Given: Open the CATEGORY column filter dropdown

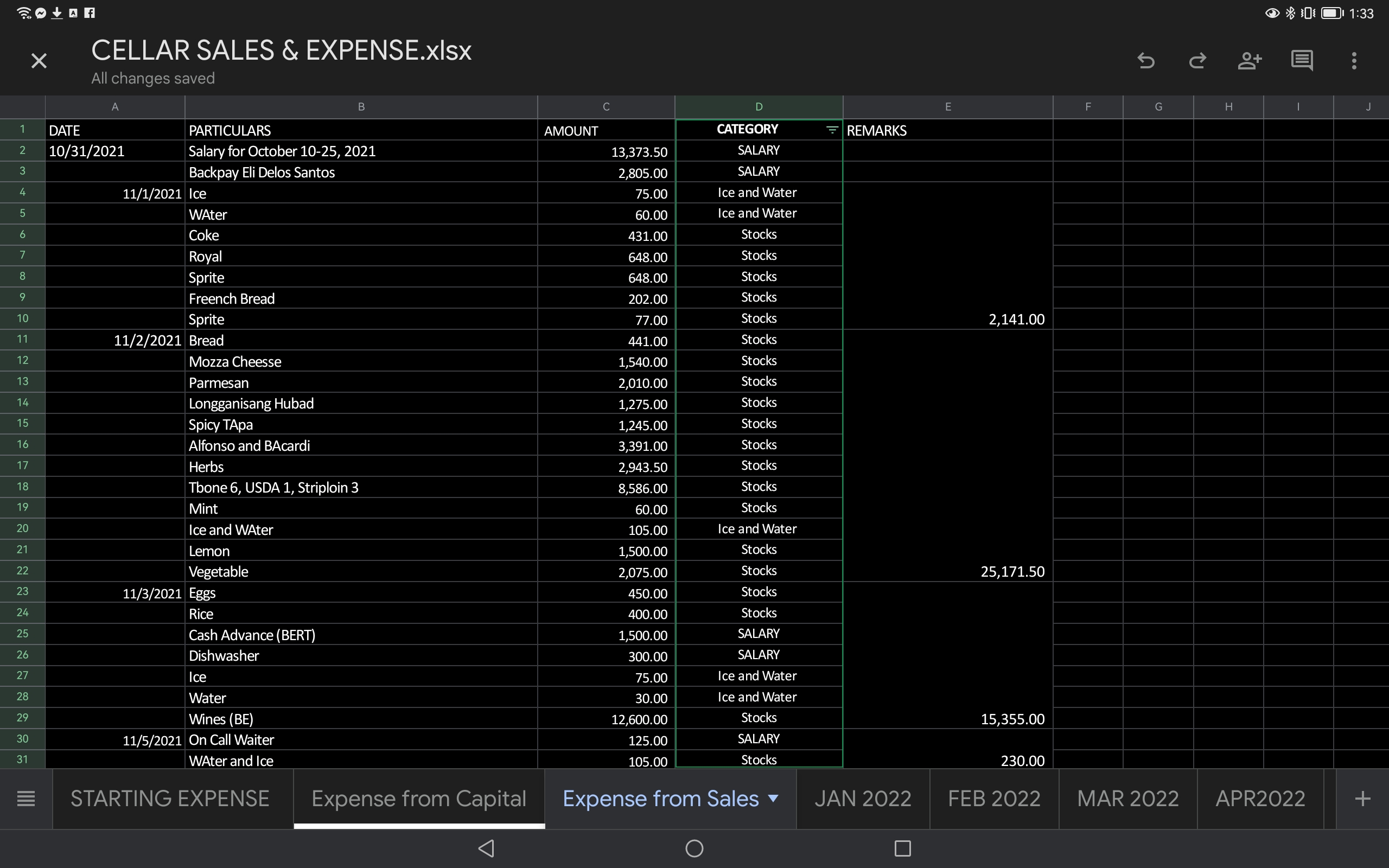Looking at the screenshot, I should [832, 130].
